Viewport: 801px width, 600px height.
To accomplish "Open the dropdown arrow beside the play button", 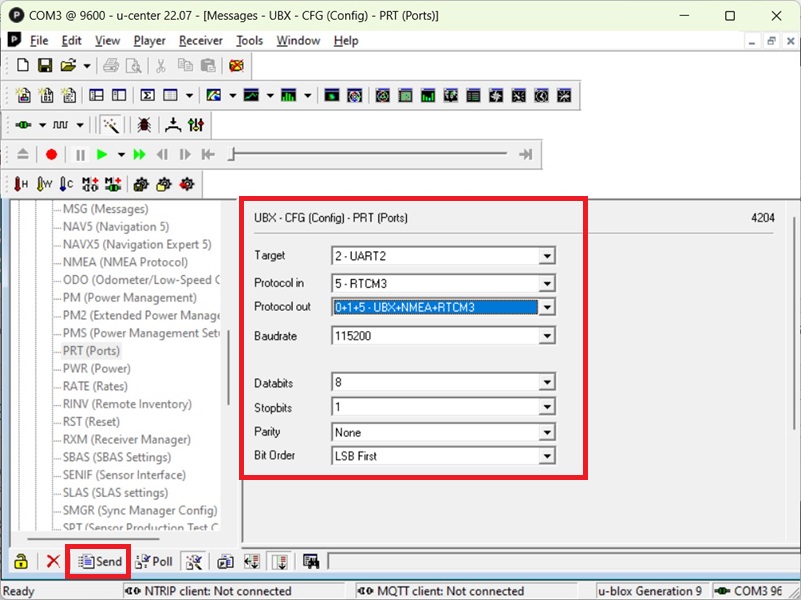I will pos(121,155).
